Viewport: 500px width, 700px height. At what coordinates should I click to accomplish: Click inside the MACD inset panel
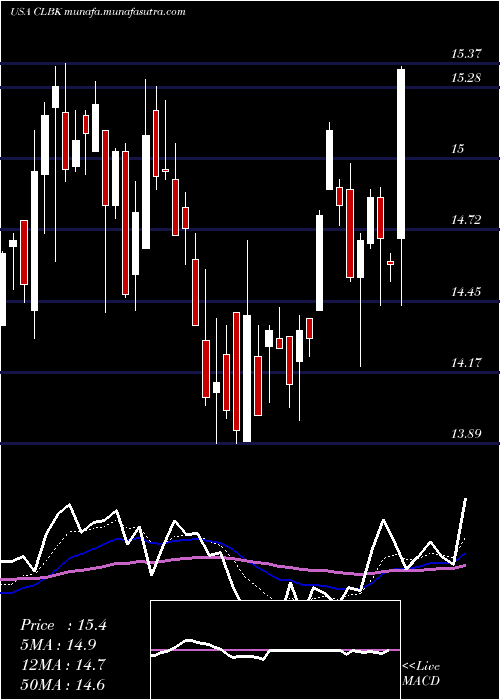tap(275, 650)
